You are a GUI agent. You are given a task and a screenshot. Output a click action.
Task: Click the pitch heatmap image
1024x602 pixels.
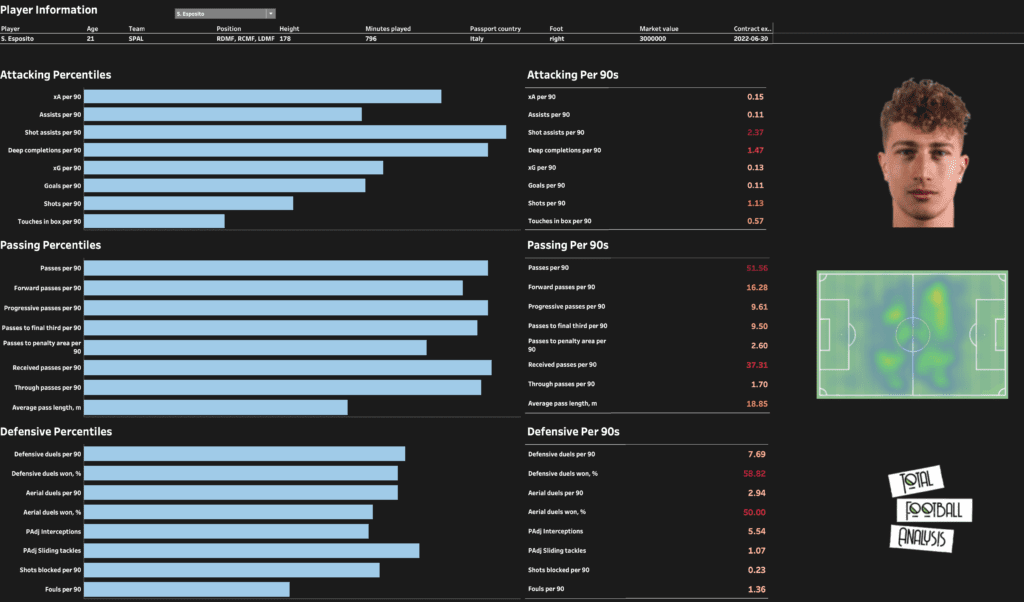click(912, 335)
